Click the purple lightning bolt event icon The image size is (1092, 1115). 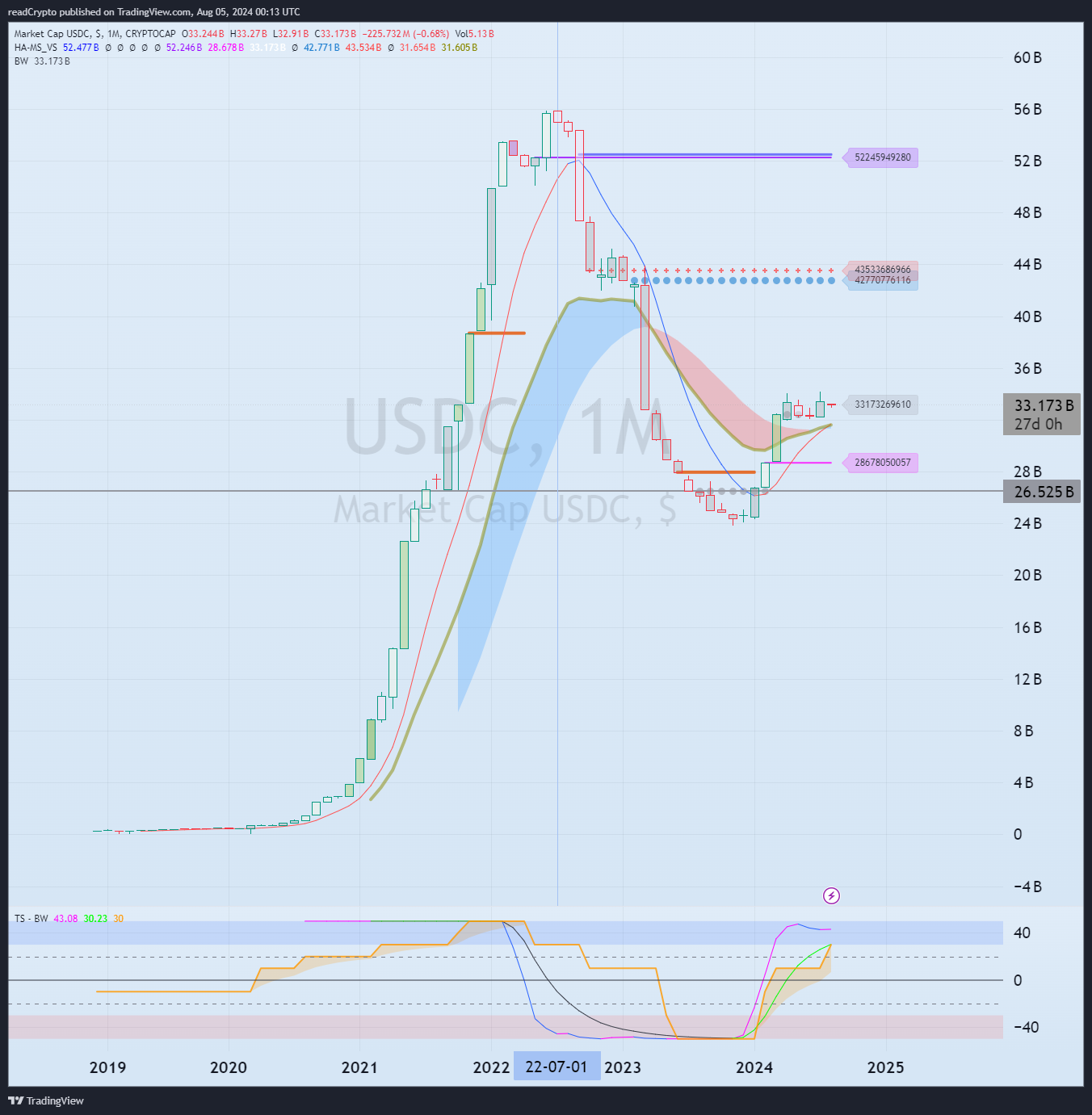[831, 895]
